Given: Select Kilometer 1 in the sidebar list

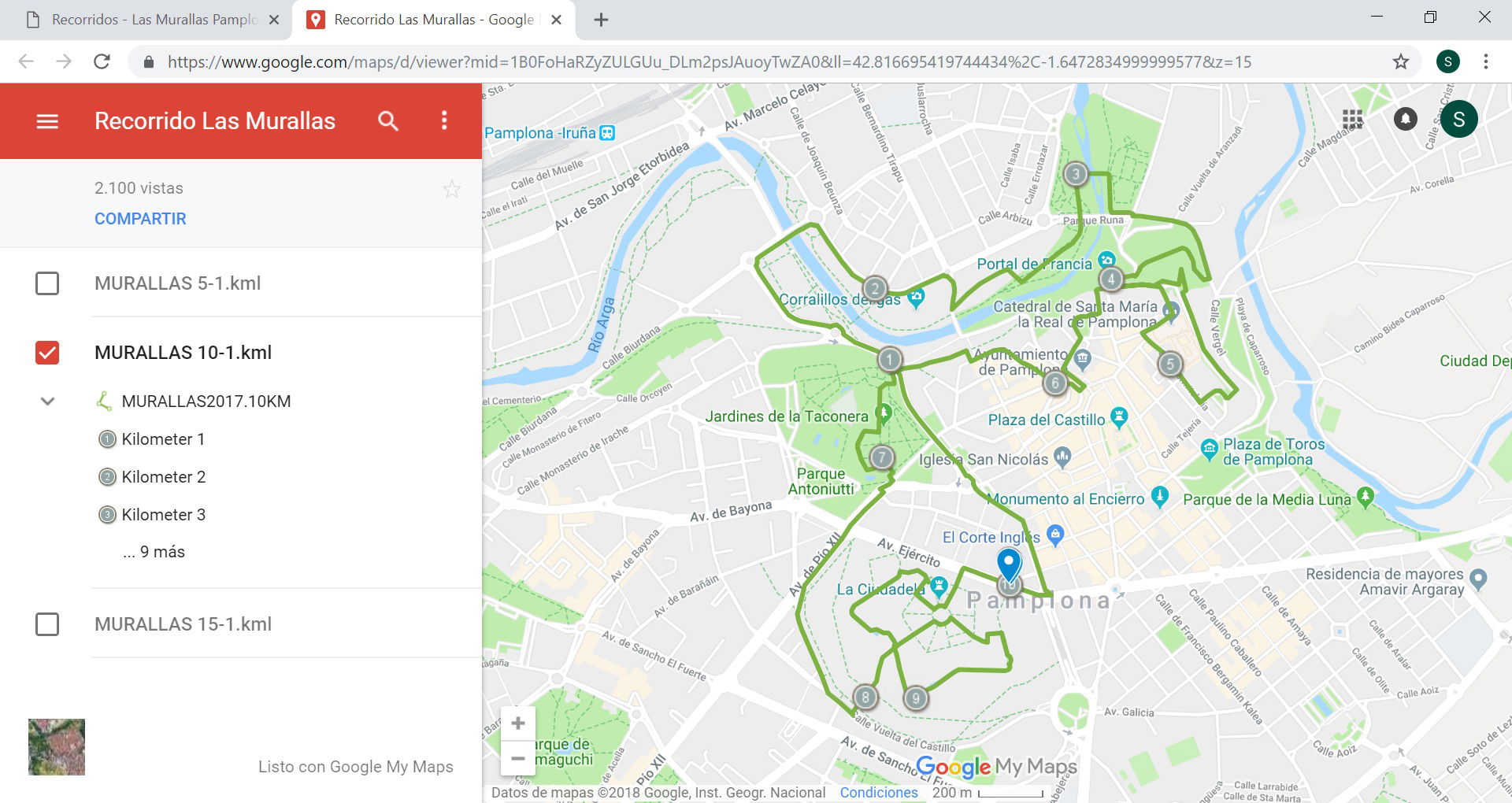Looking at the screenshot, I should 163,439.
